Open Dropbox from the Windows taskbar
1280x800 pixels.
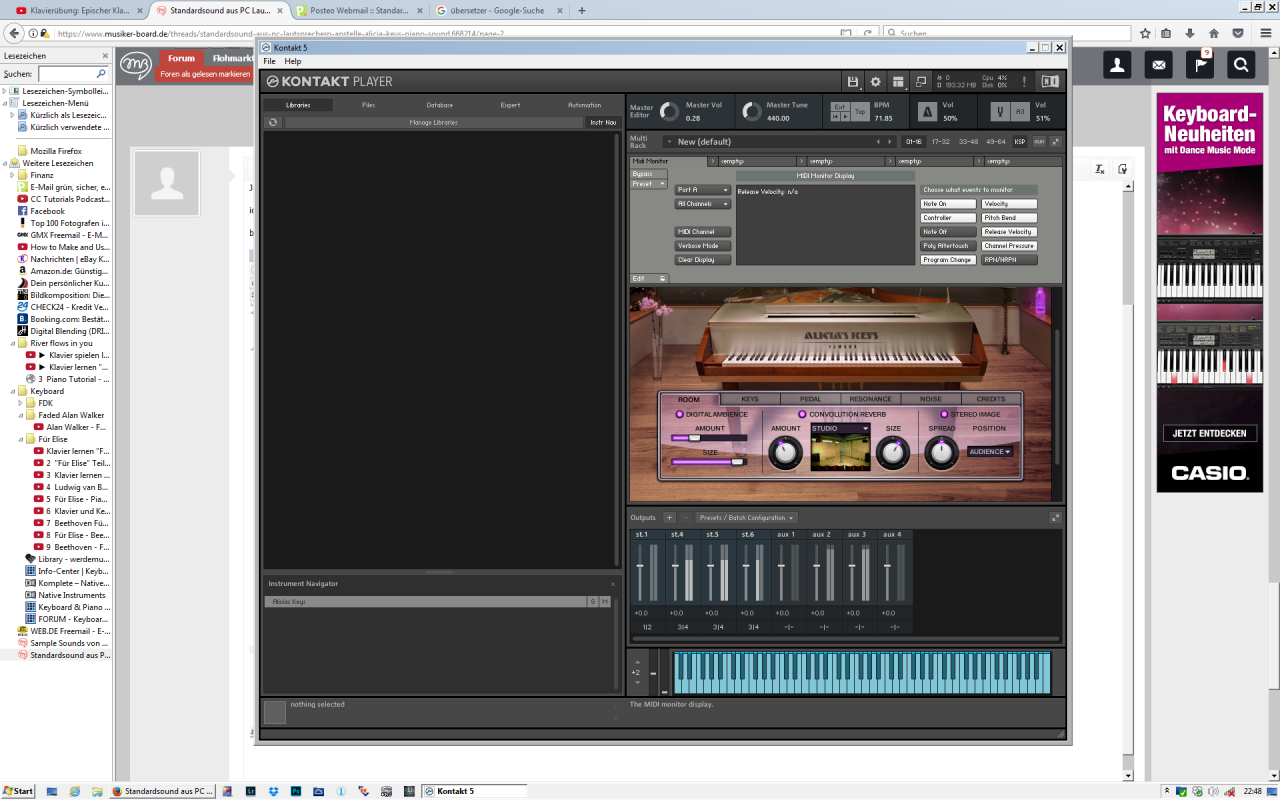(272, 791)
